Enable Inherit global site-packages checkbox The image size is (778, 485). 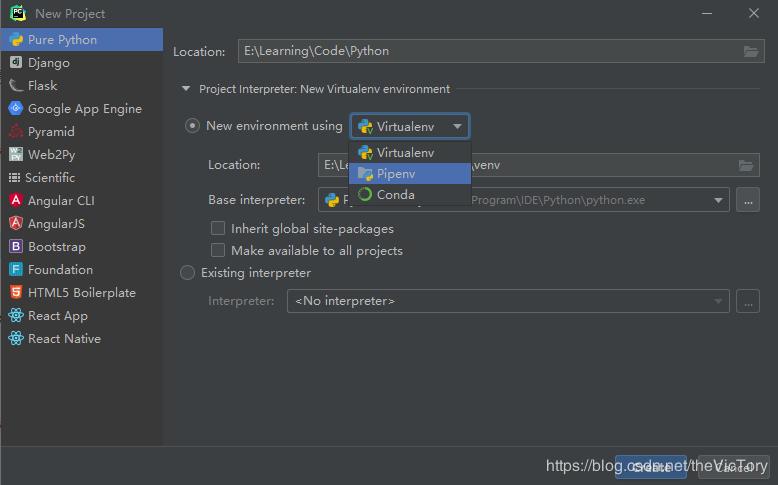[218, 229]
